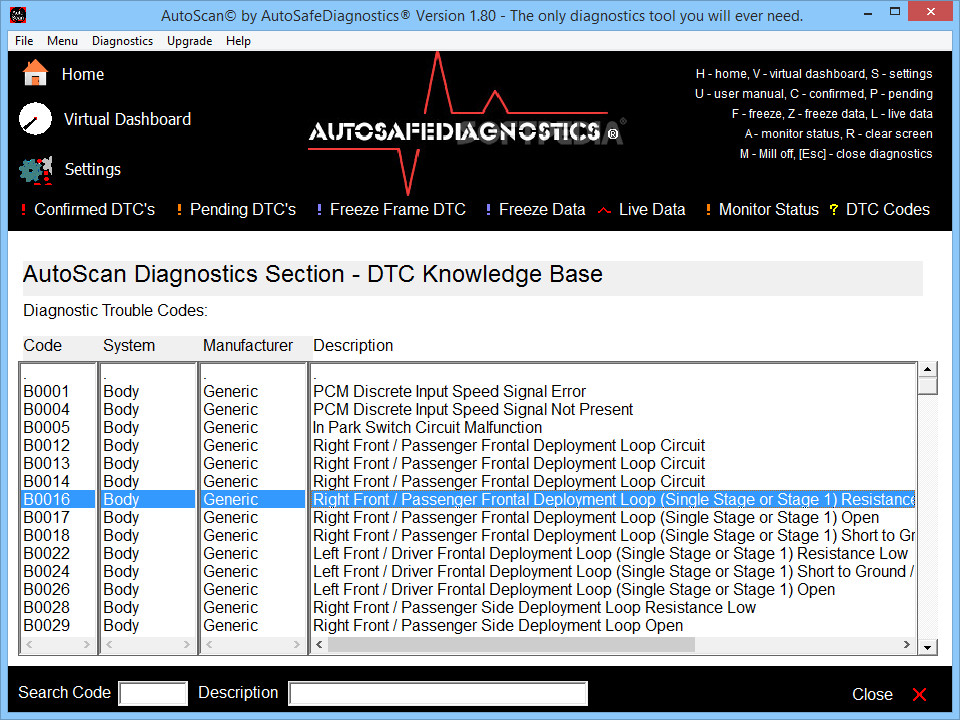Click the Close button at bottom right

pyautogui.click(x=872, y=694)
